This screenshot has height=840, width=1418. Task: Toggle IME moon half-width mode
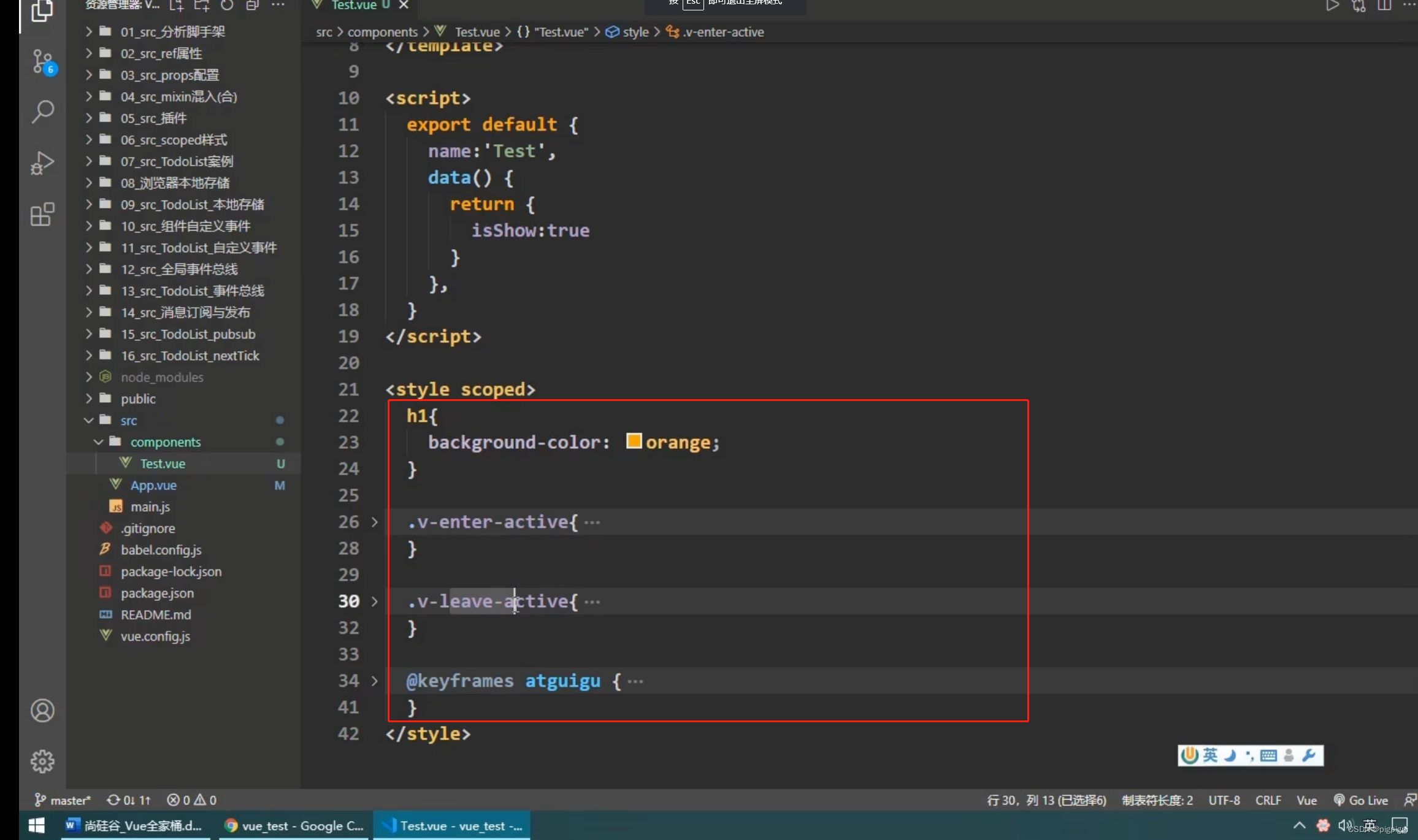tap(1230, 755)
